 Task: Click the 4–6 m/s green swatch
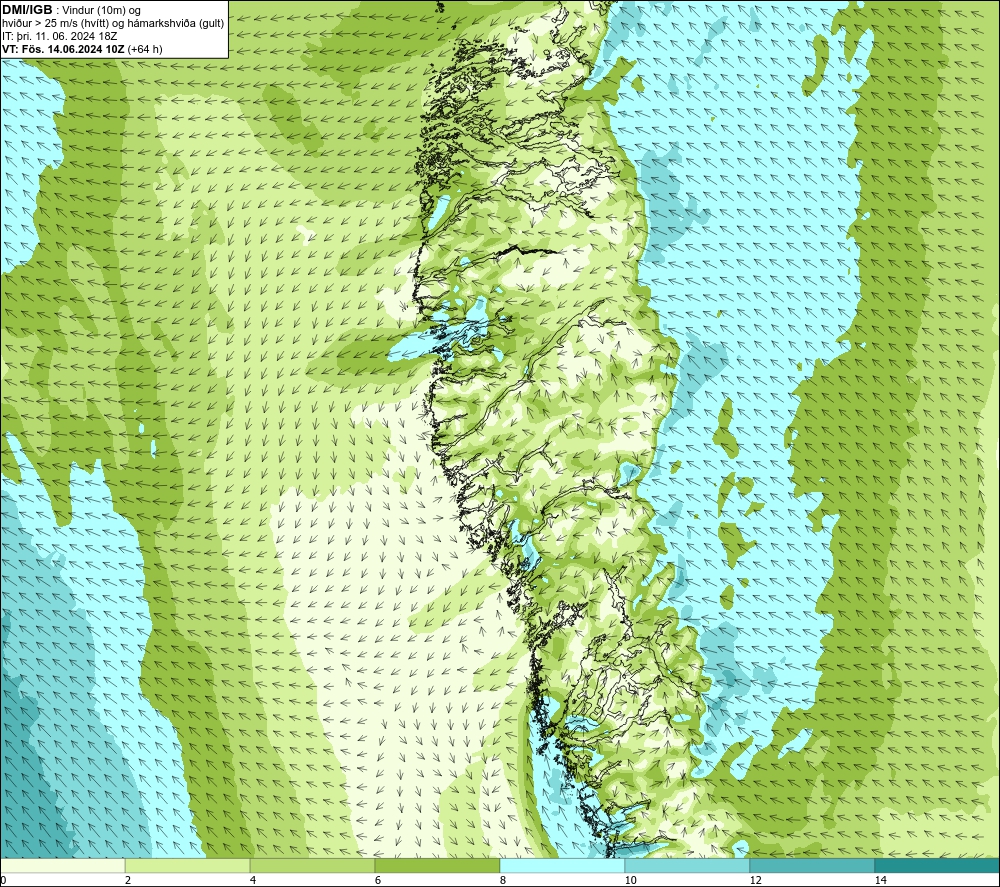pos(312,866)
